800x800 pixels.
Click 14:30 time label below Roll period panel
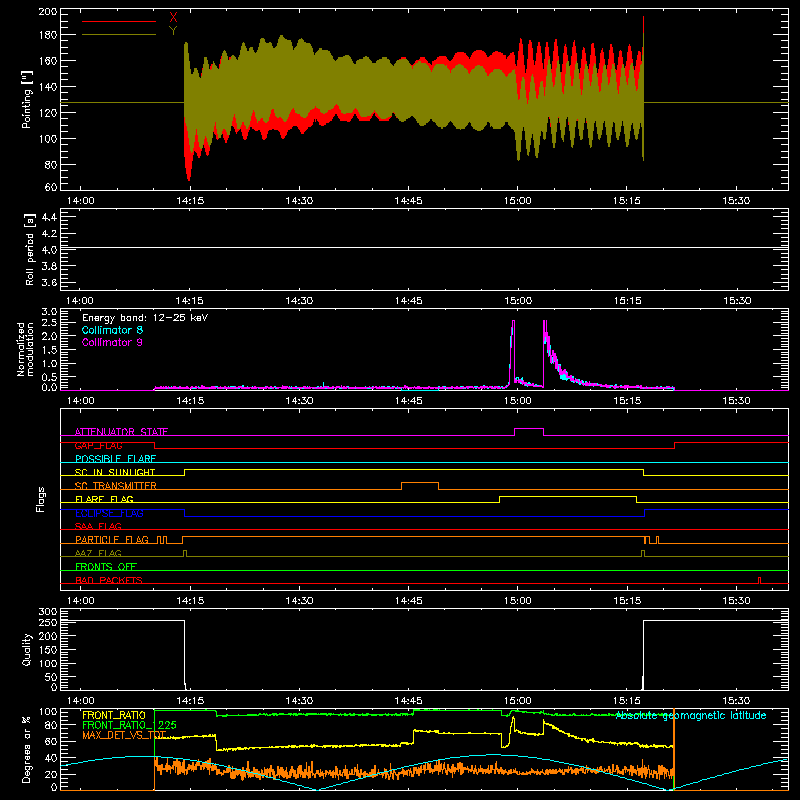pyautogui.click(x=299, y=301)
